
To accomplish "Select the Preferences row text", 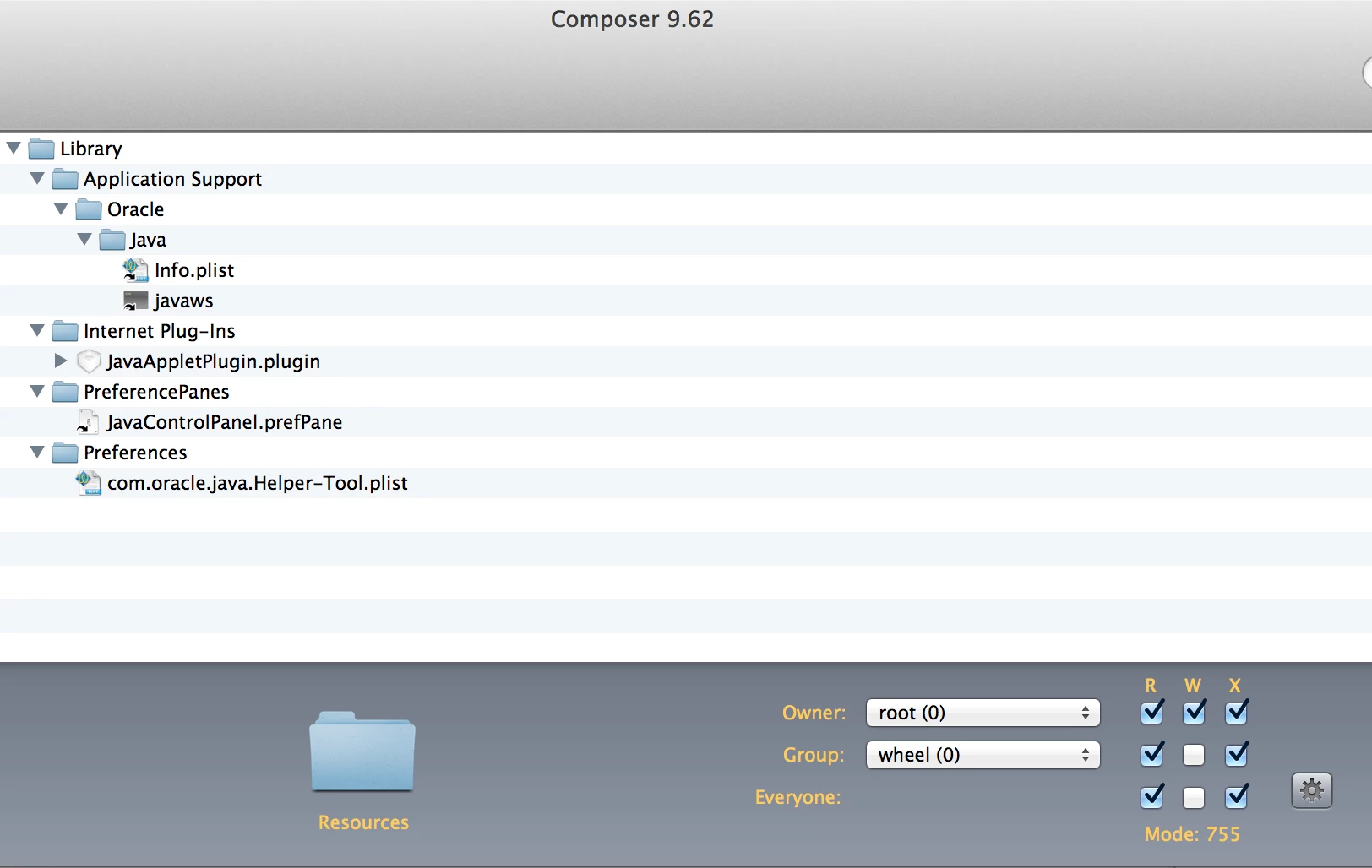I will tap(135, 453).
